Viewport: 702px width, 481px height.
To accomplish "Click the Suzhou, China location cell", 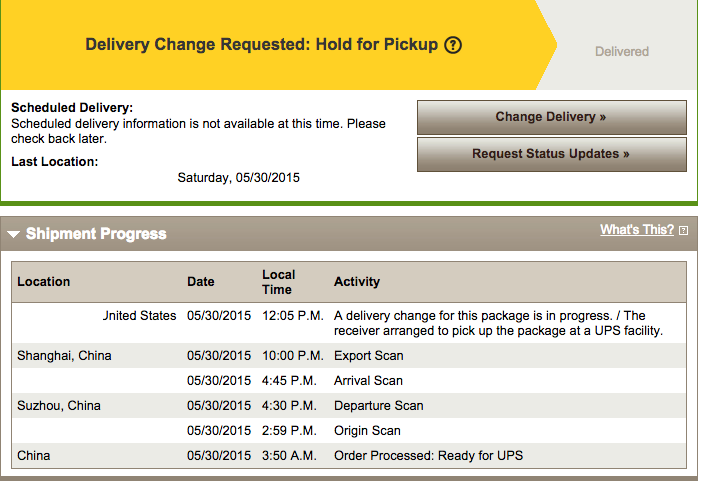I will 59,406.
